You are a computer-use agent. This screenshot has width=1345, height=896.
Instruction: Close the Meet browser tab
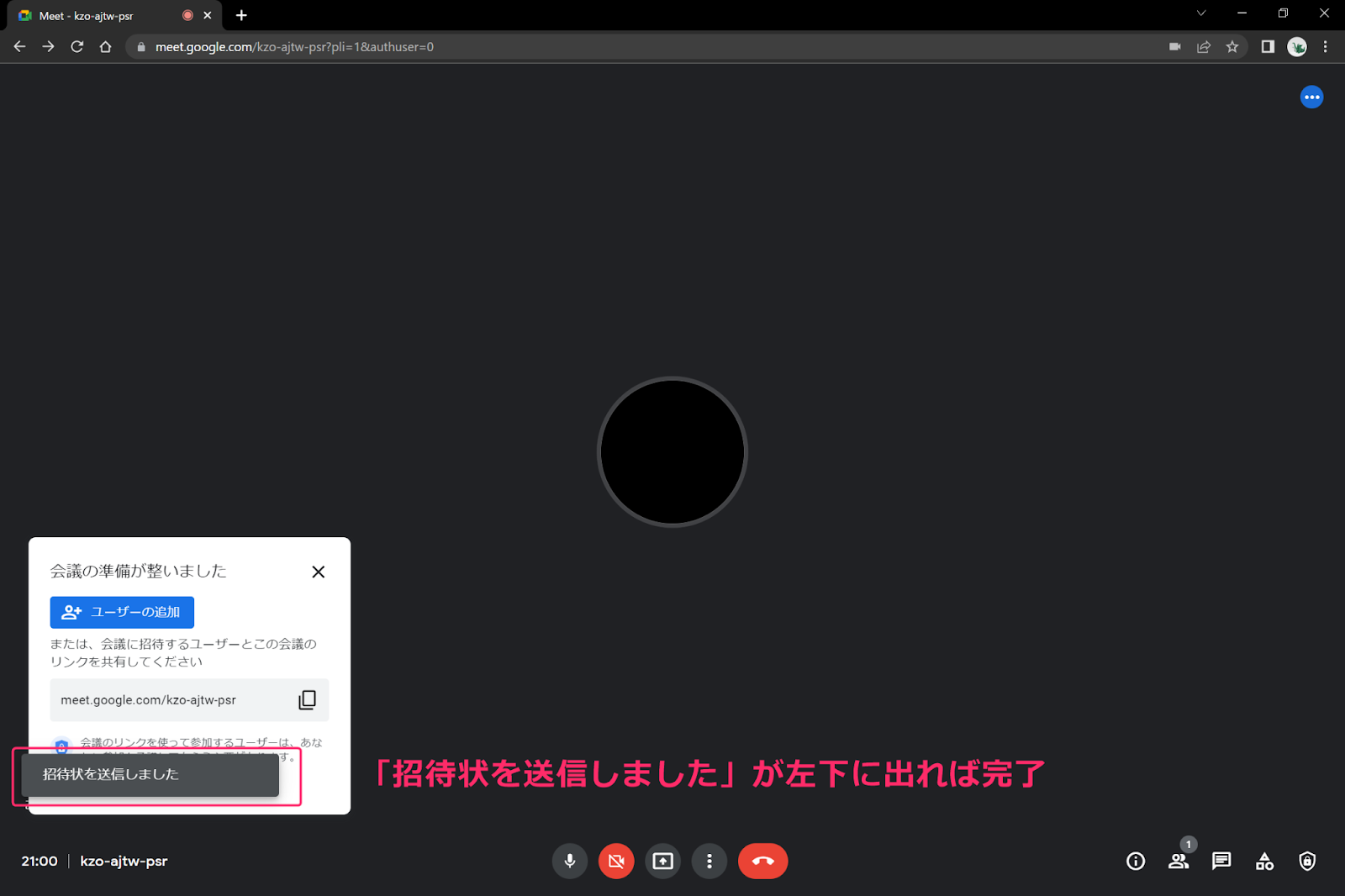tap(208, 16)
